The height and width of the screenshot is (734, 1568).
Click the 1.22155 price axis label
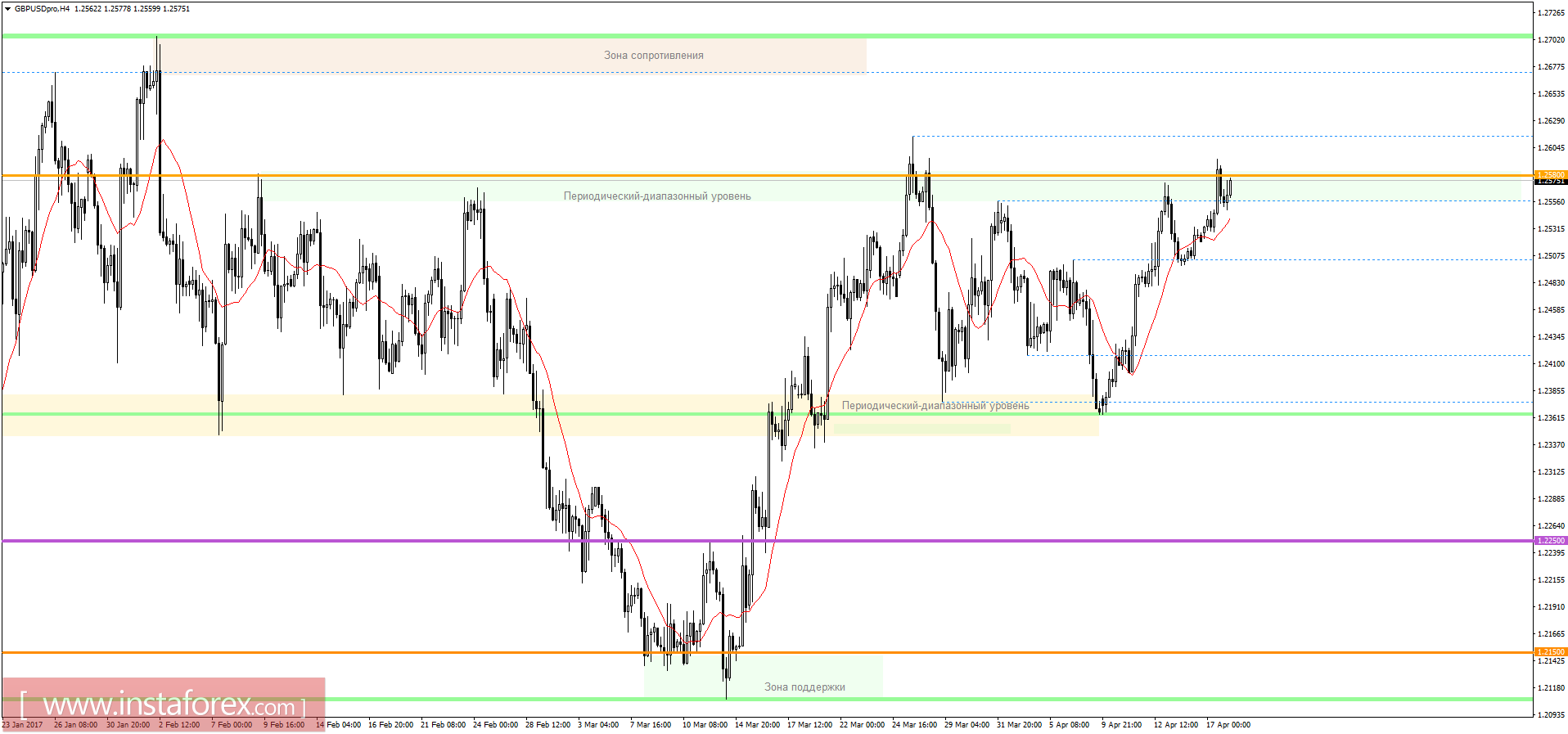[1551, 580]
